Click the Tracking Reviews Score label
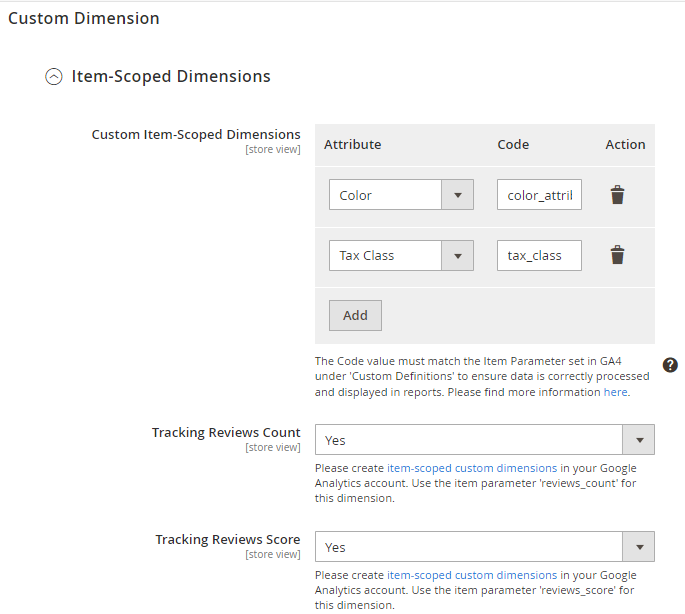Viewport: 685px width, 614px height. pyautogui.click(x=228, y=539)
